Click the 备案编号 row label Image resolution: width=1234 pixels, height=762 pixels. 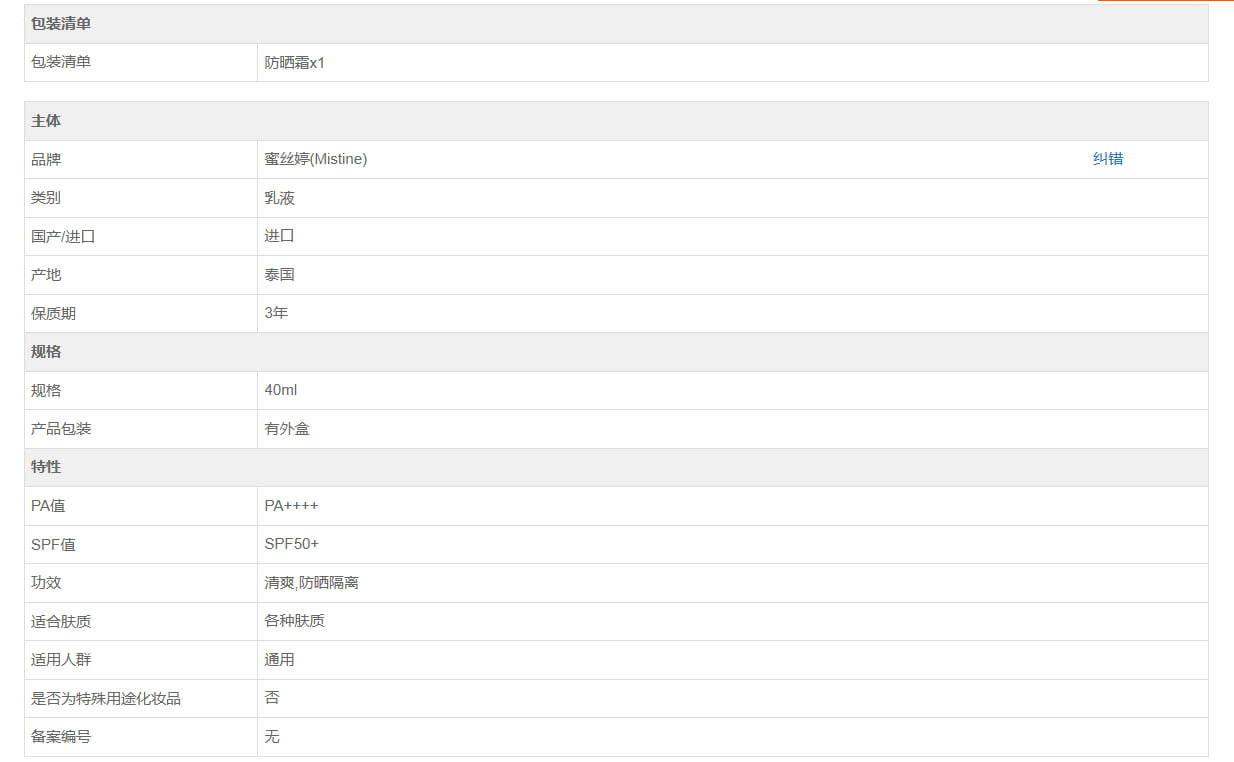(61, 737)
